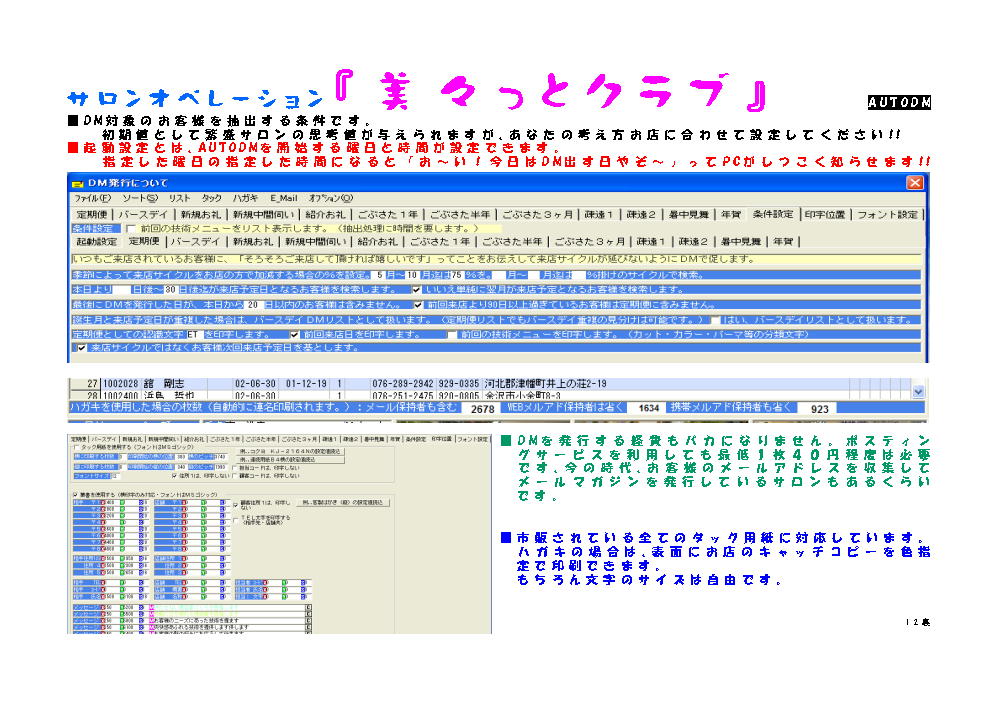
Task: Open the オプション menu
Action: click(330, 199)
